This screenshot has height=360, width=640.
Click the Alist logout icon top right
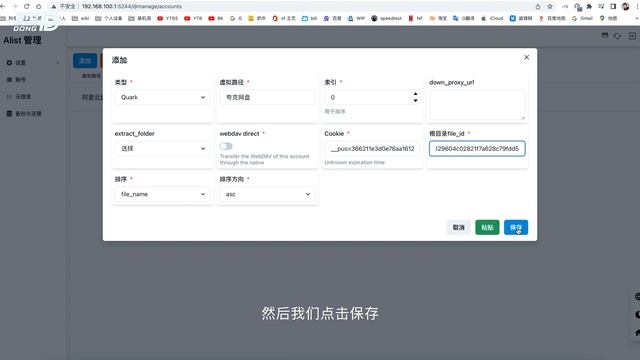632,36
